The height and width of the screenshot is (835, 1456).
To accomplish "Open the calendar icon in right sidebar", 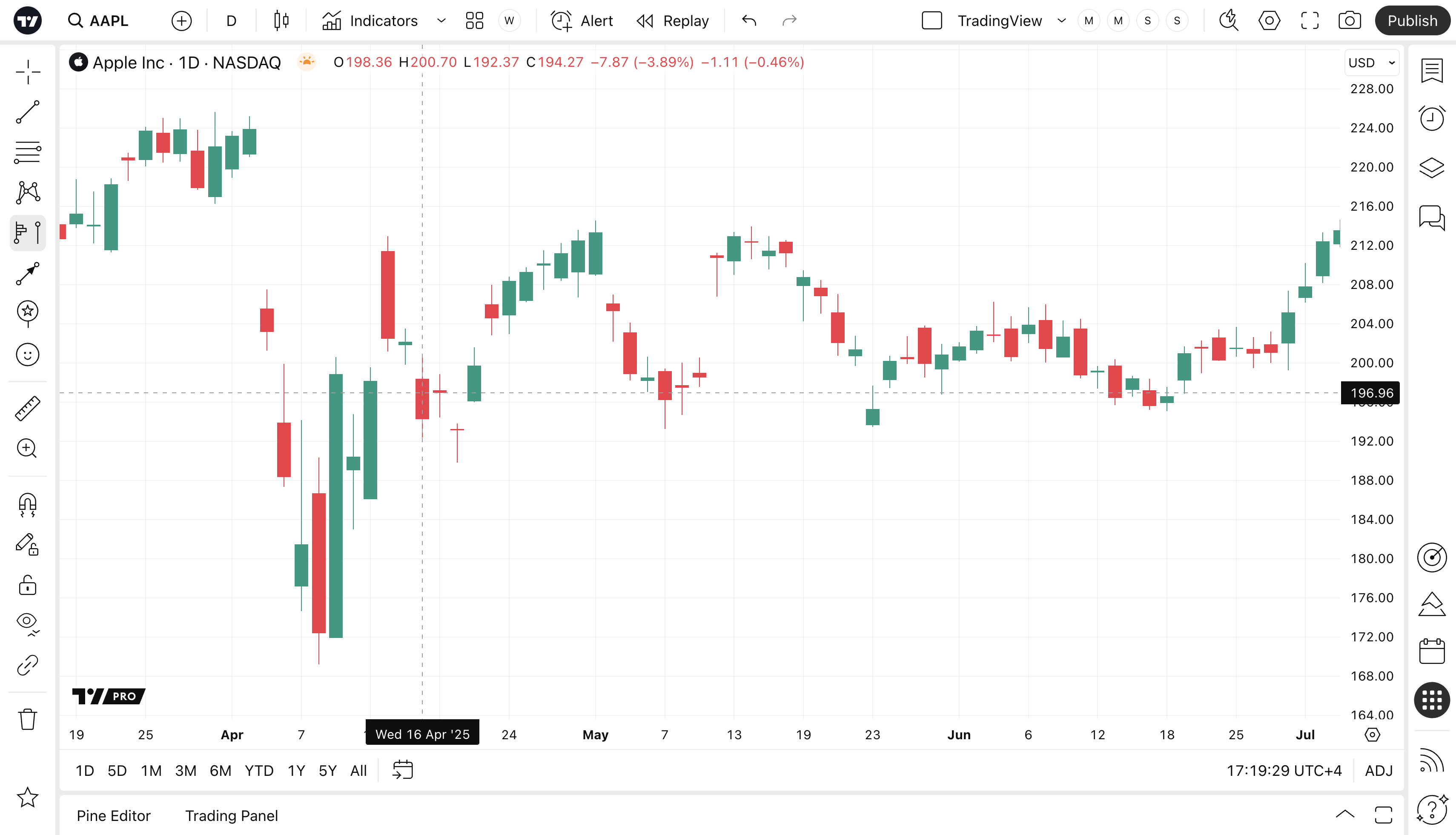I will (1431, 652).
